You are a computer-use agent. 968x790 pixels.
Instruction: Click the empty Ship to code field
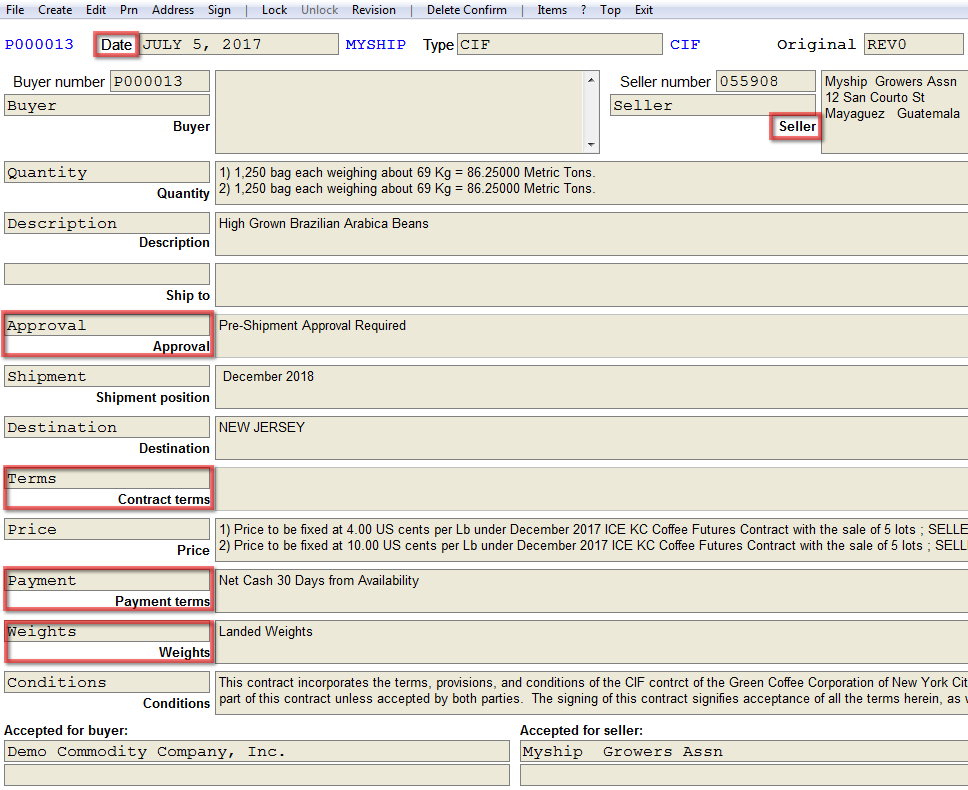click(107, 274)
